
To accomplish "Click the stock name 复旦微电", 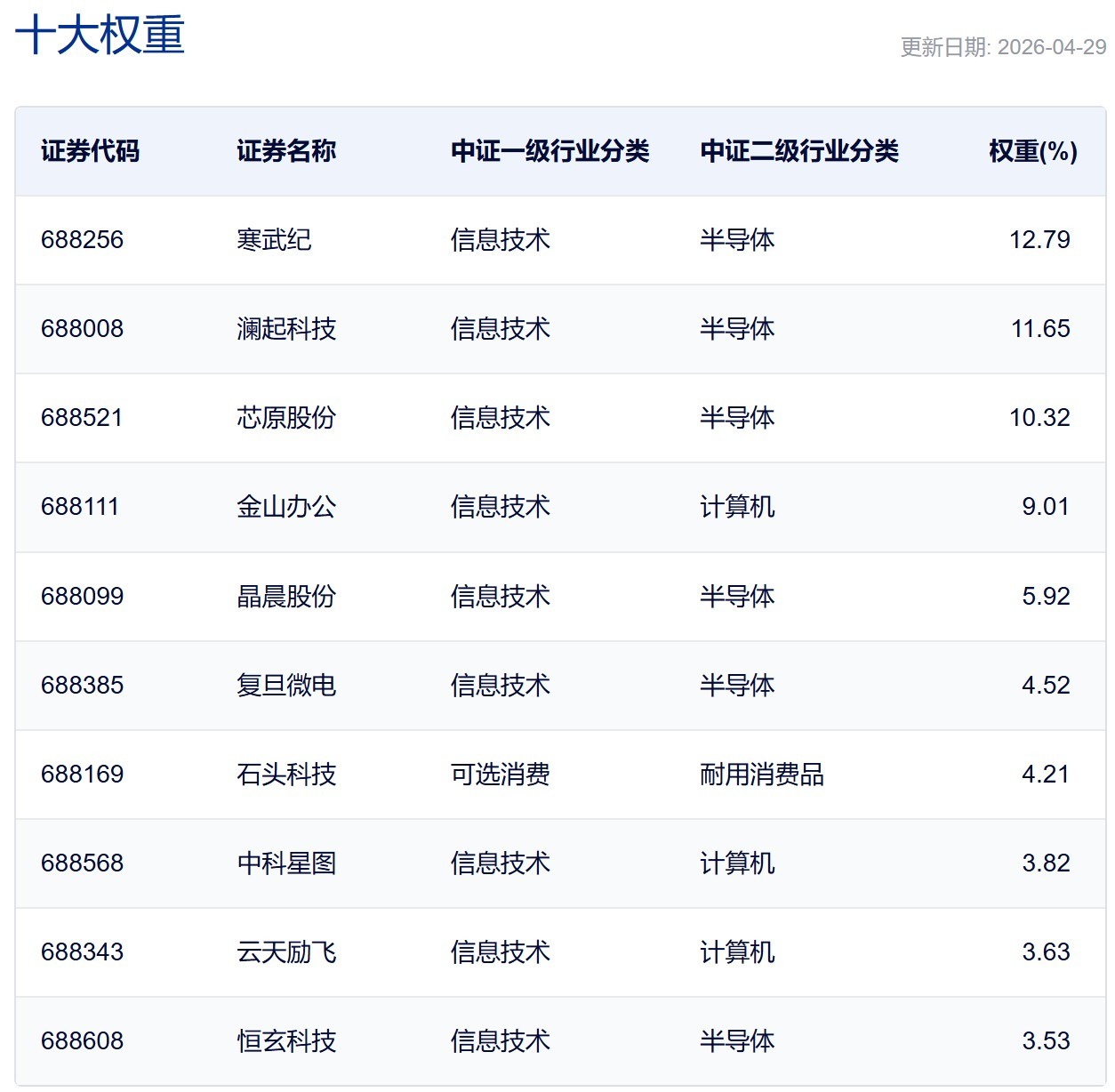I will tap(286, 685).
